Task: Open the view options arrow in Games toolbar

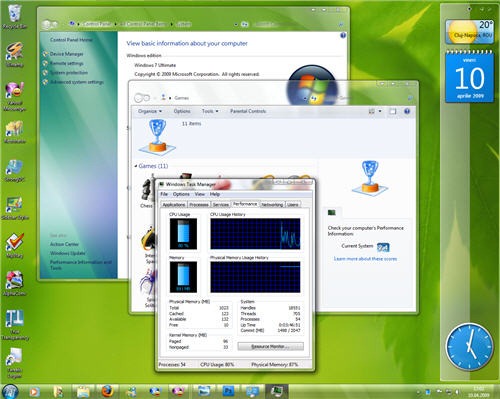Action: click(x=380, y=111)
